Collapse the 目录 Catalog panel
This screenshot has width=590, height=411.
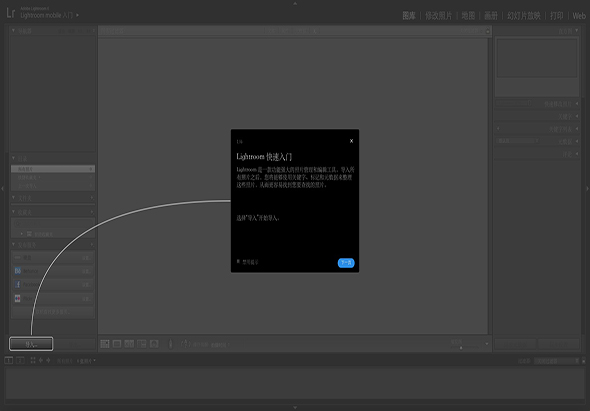[x=13, y=158]
